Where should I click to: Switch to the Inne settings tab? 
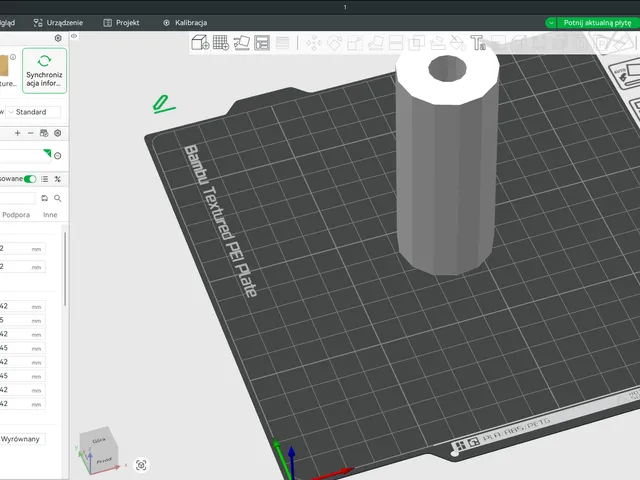pos(50,215)
